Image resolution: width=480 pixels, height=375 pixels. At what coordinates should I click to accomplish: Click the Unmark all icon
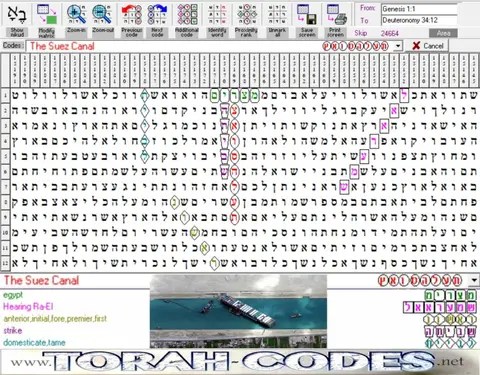pos(277,14)
